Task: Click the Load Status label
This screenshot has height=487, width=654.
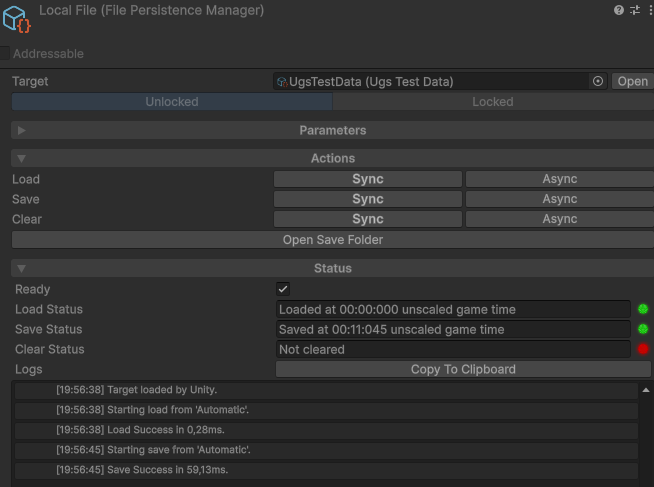Action: (49, 309)
